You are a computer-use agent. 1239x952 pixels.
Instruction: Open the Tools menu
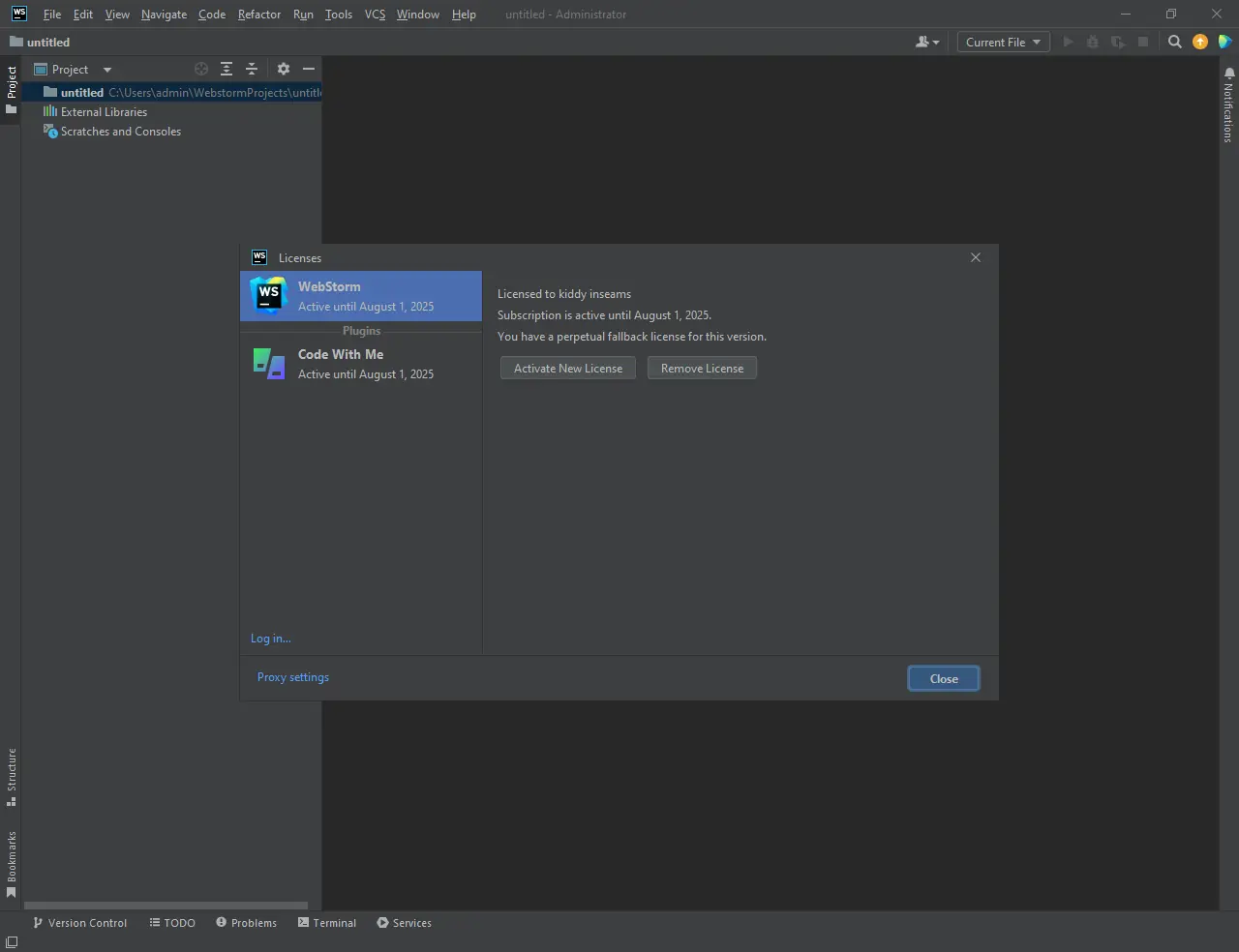(x=339, y=15)
